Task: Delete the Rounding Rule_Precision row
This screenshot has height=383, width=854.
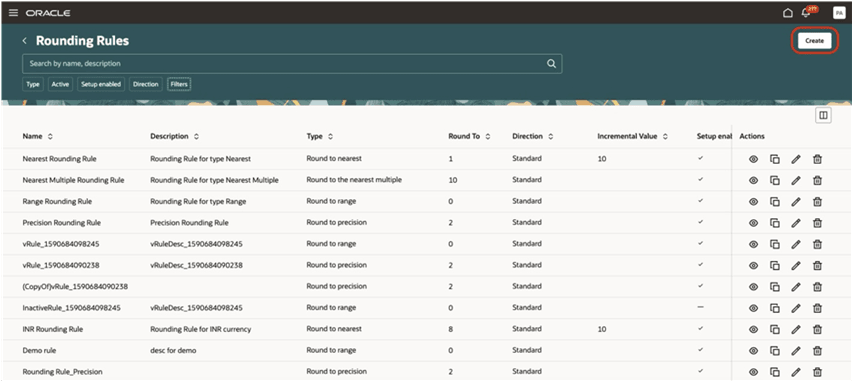Action: (x=817, y=372)
